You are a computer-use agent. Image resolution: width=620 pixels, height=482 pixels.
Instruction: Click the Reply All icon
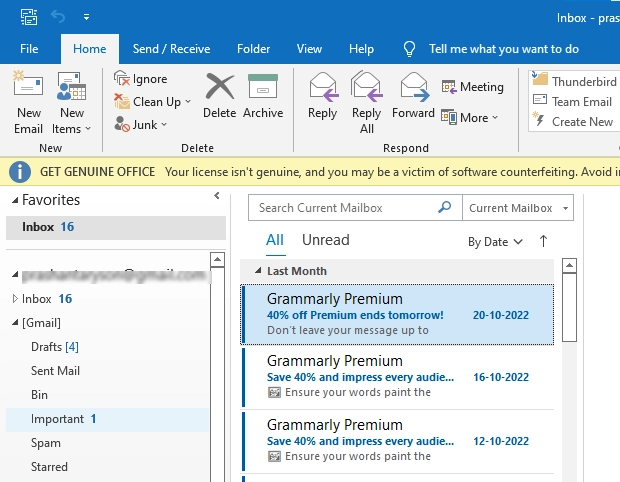pyautogui.click(x=366, y=85)
